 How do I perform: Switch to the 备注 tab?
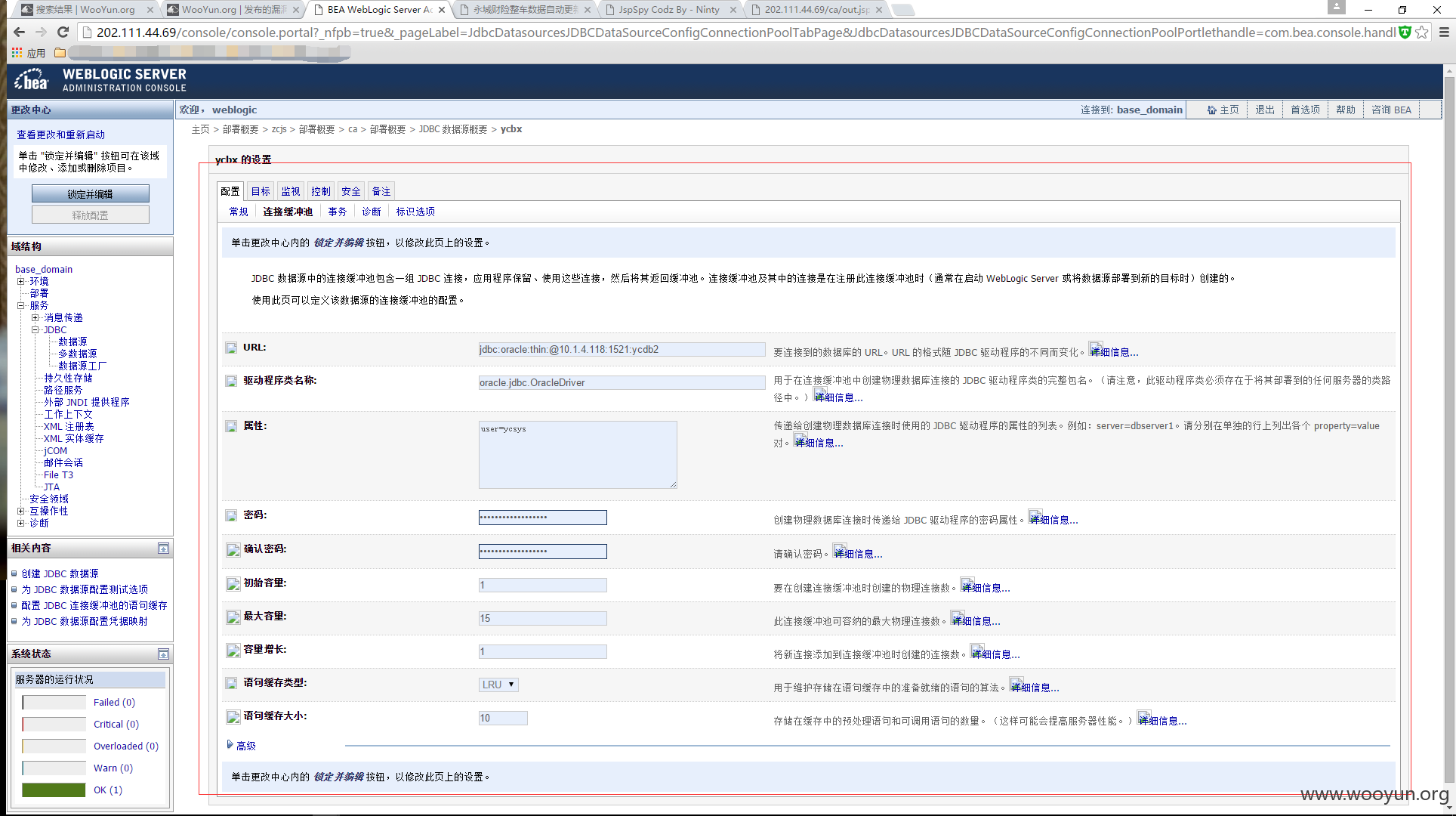click(x=381, y=191)
